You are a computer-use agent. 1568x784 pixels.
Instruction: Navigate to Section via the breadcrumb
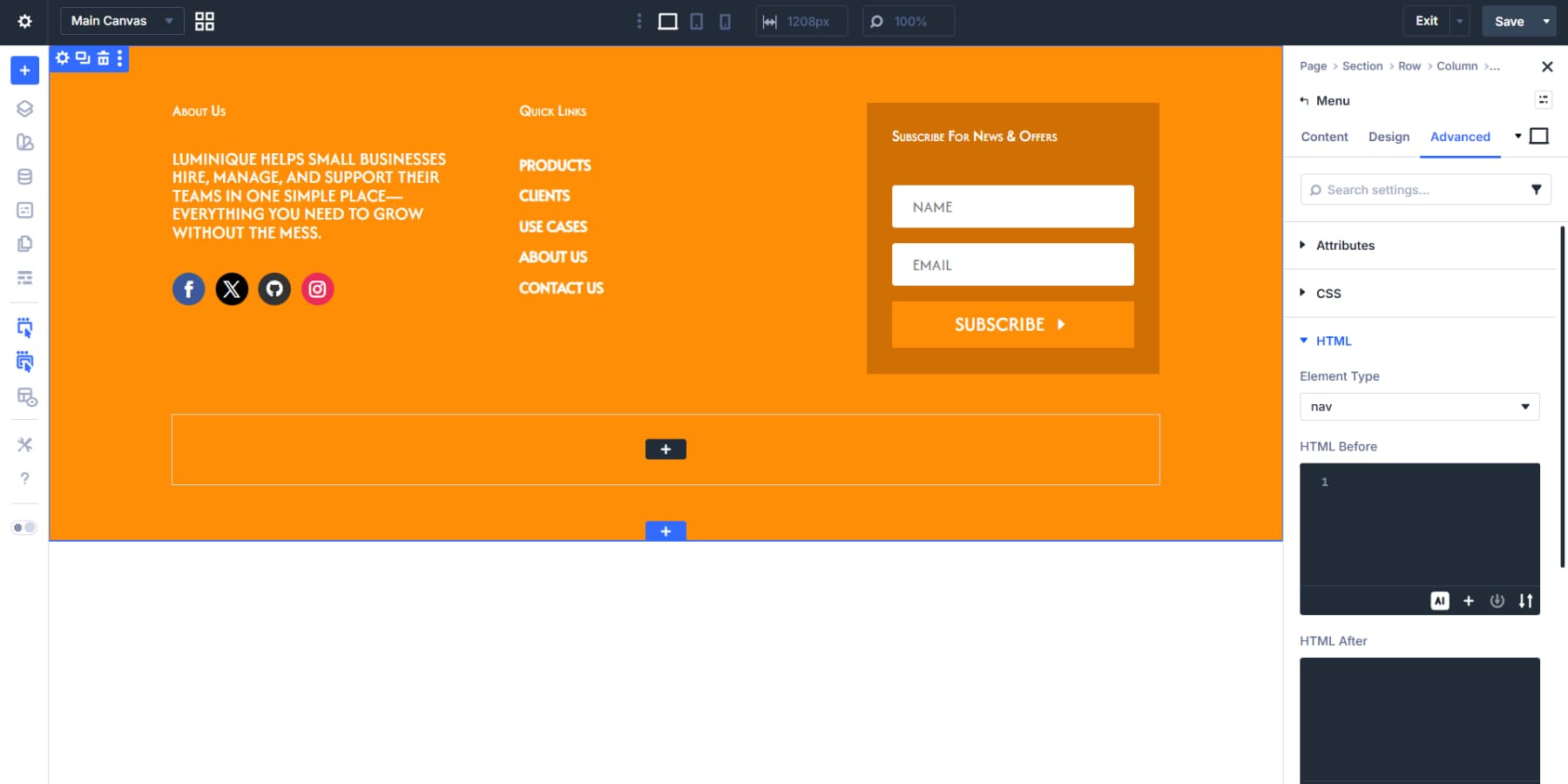tap(1362, 65)
